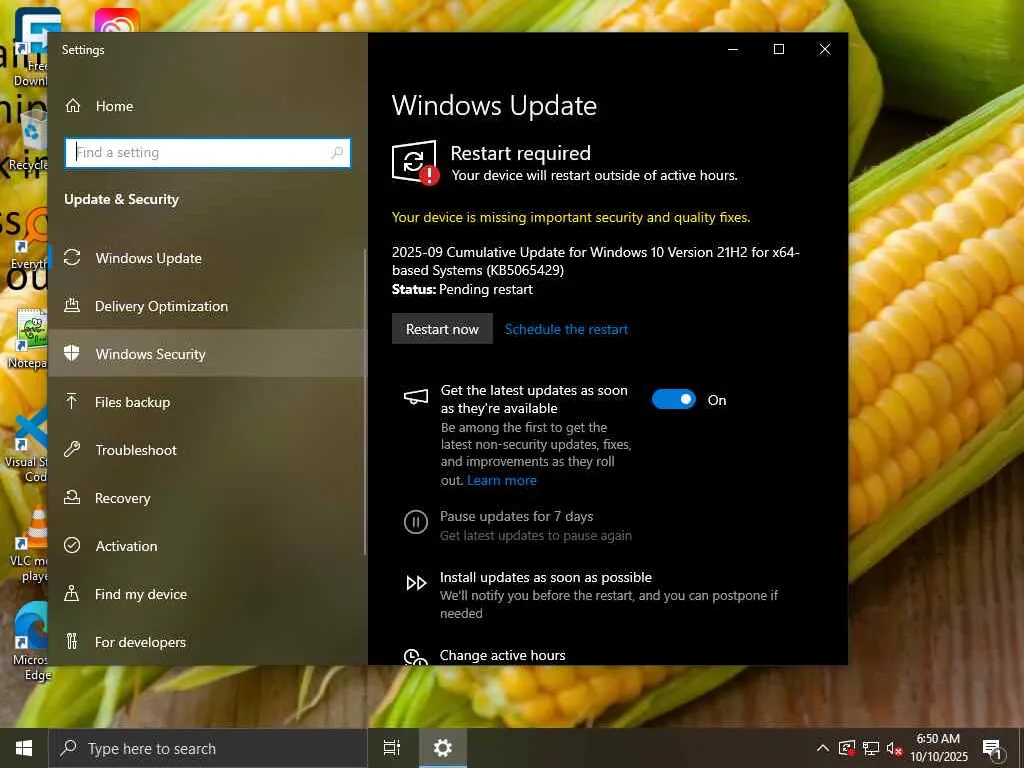Screen dimensions: 1024x768
Task: Show hidden system tray icons
Action: coord(823,748)
